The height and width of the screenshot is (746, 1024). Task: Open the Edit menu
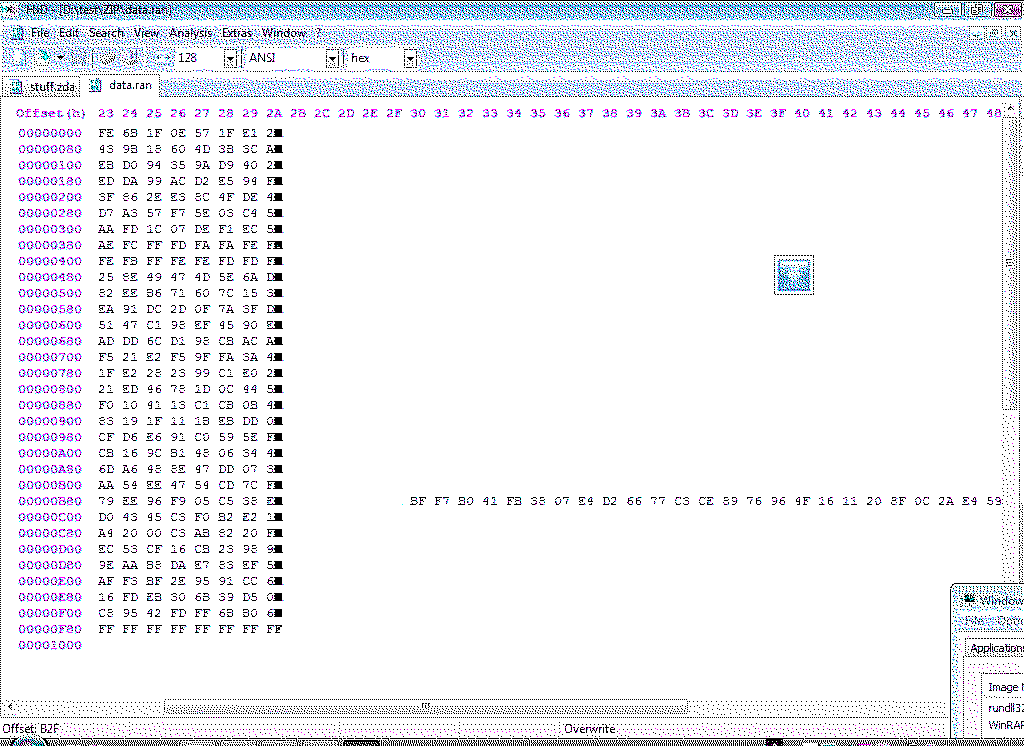click(x=69, y=33)
